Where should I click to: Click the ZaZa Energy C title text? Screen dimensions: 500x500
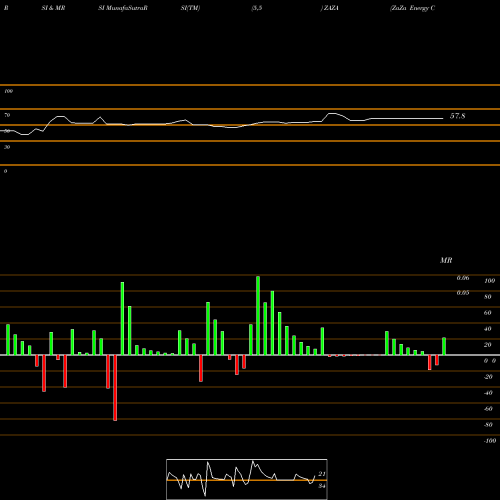point(412,8)
